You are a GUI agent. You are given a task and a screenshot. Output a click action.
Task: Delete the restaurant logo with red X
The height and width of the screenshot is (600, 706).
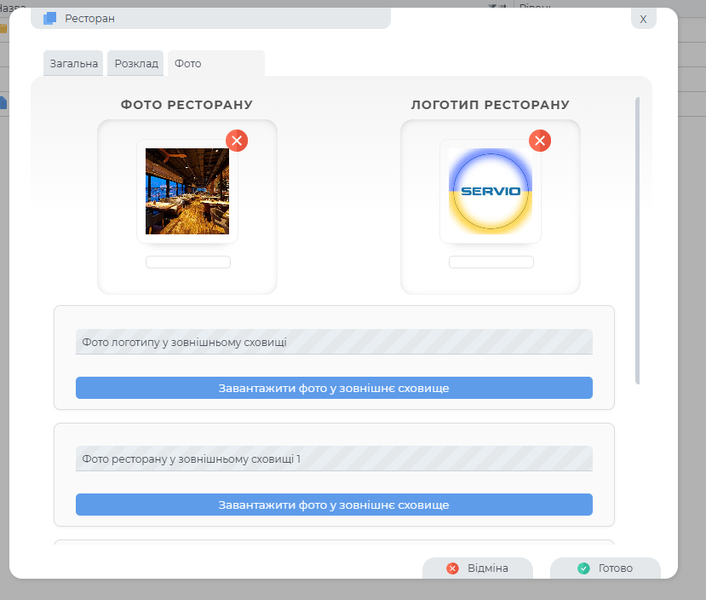click(539, 140)
